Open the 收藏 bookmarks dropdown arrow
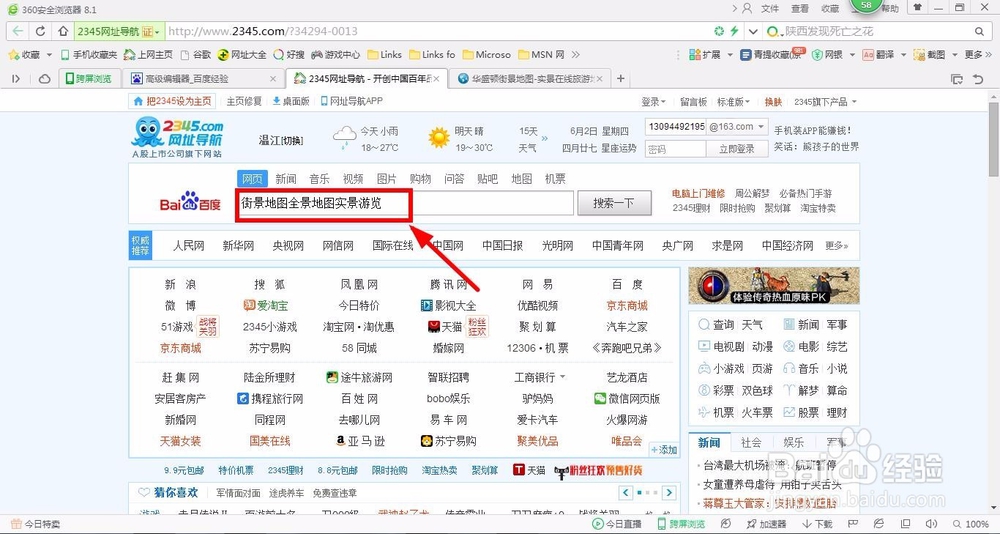The image size is (1000, 534). (49, 55)
